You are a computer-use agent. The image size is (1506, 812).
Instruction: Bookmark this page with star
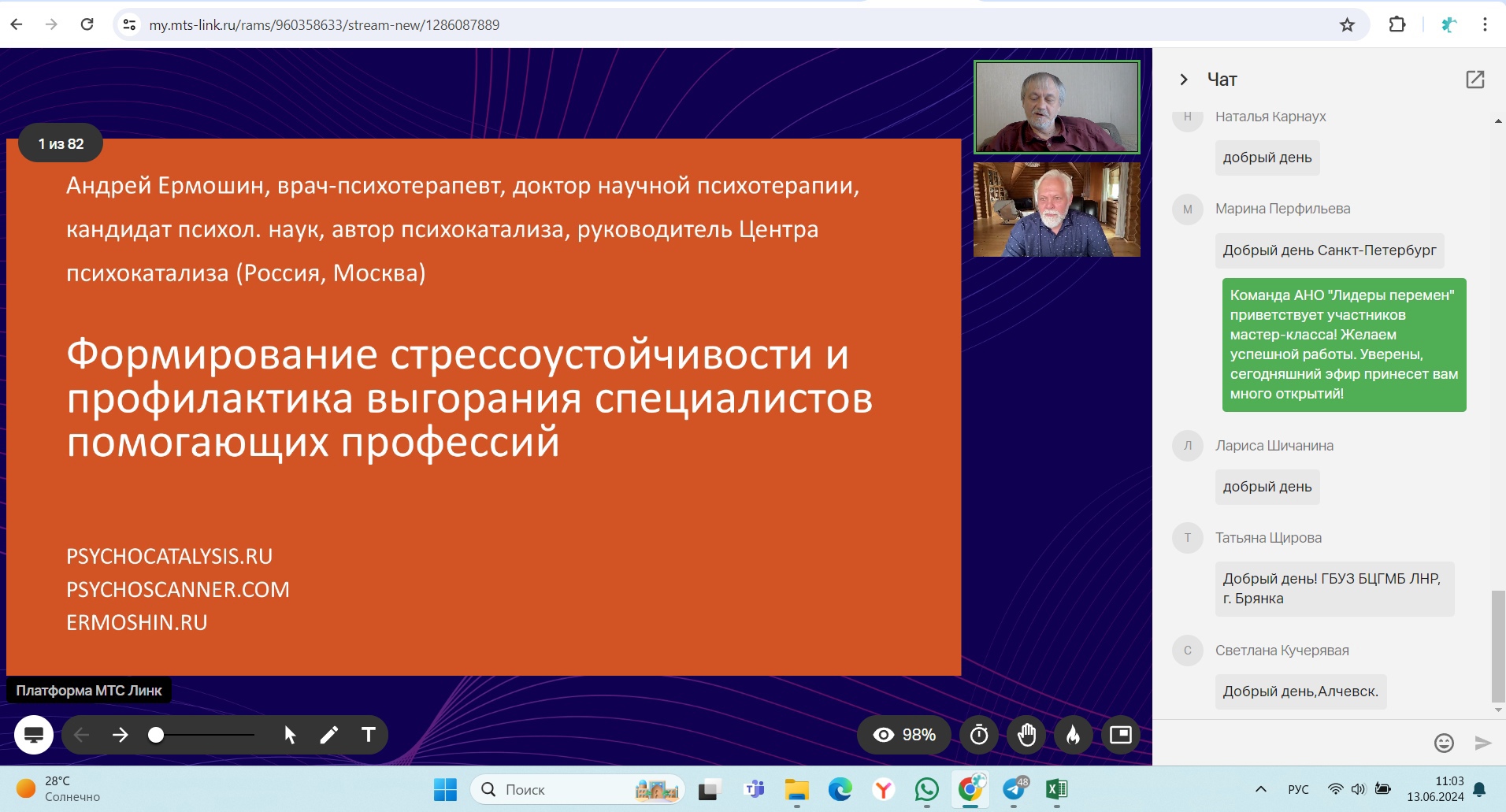(x=1347, y=24)
